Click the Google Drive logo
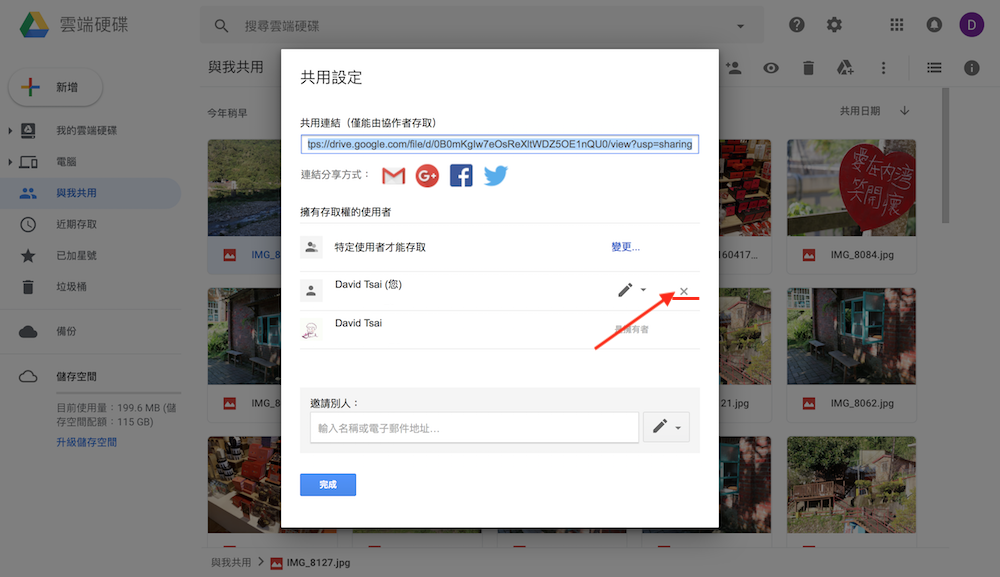Image resolution: width=1000 pixels, height=577 pixels. [34, 25]
